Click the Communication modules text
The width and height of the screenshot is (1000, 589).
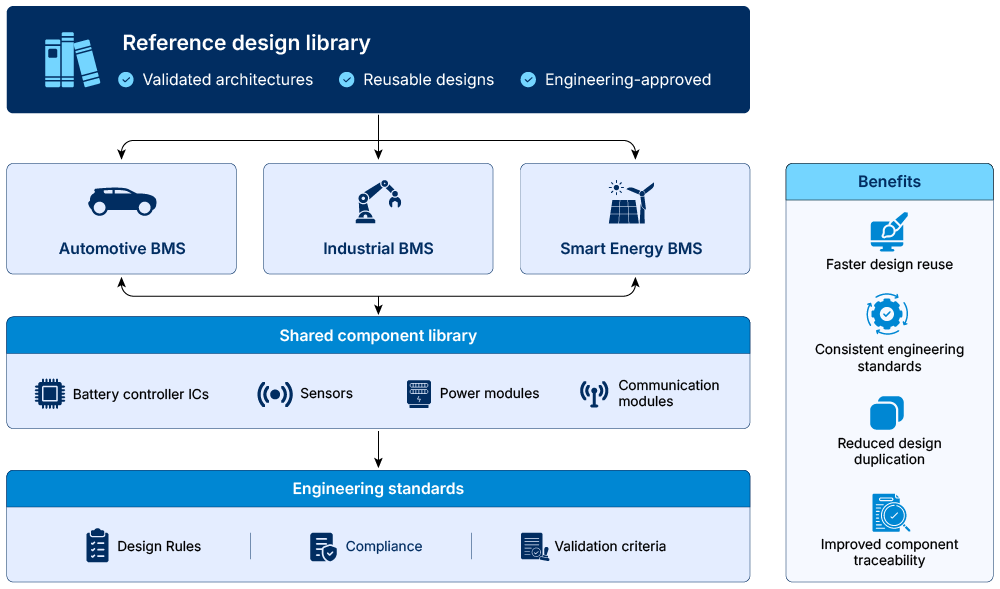pyautogui.click(x=668, y=393)
